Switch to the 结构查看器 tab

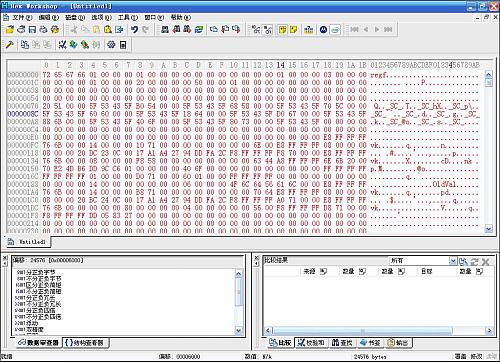point(85,343)
